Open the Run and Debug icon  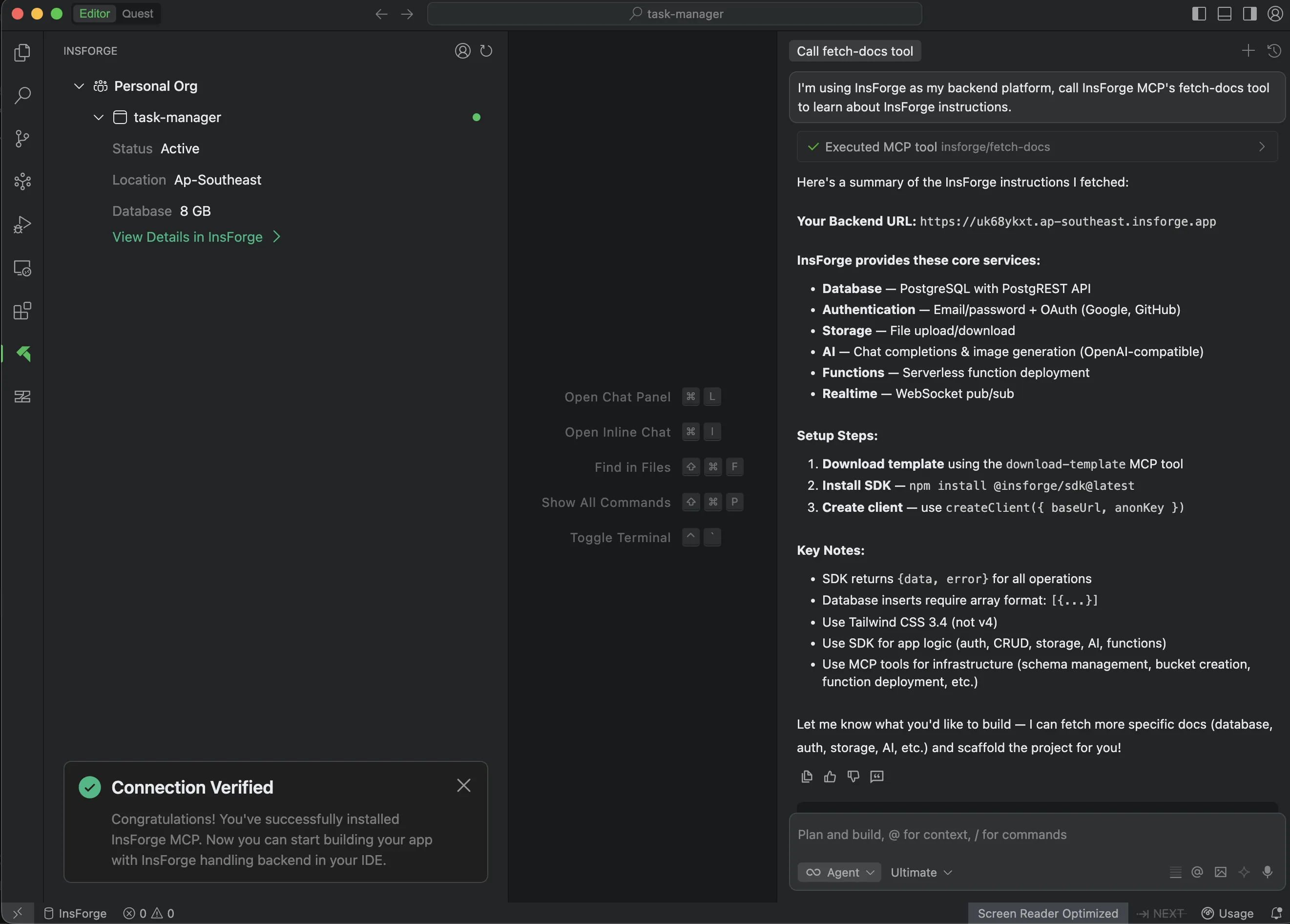pos(22,225)
